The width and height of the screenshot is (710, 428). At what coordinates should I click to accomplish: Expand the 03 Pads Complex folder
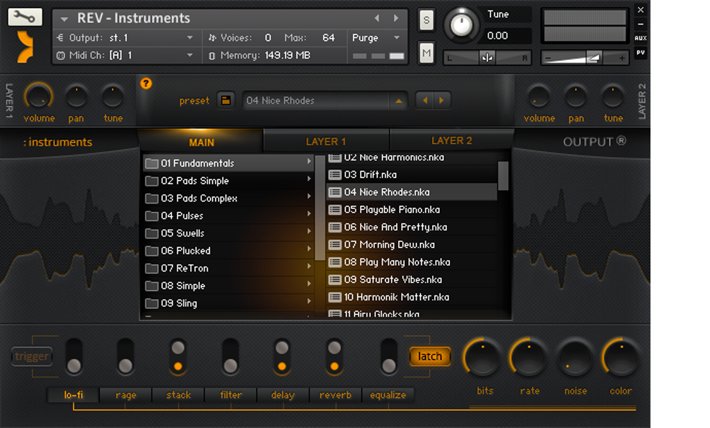[x=228, y=198]
